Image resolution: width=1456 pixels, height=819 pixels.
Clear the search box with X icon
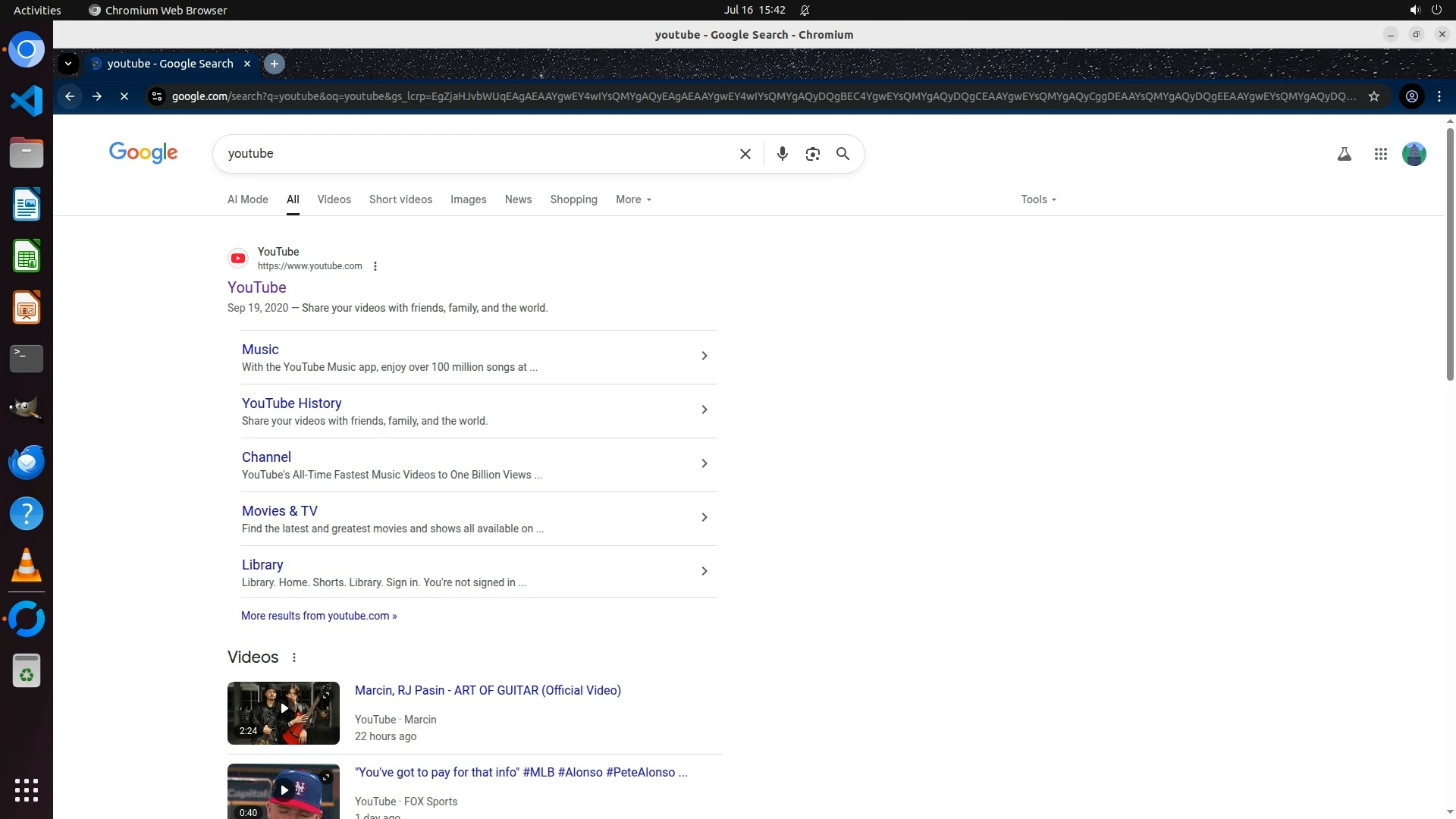click(745, 154)
